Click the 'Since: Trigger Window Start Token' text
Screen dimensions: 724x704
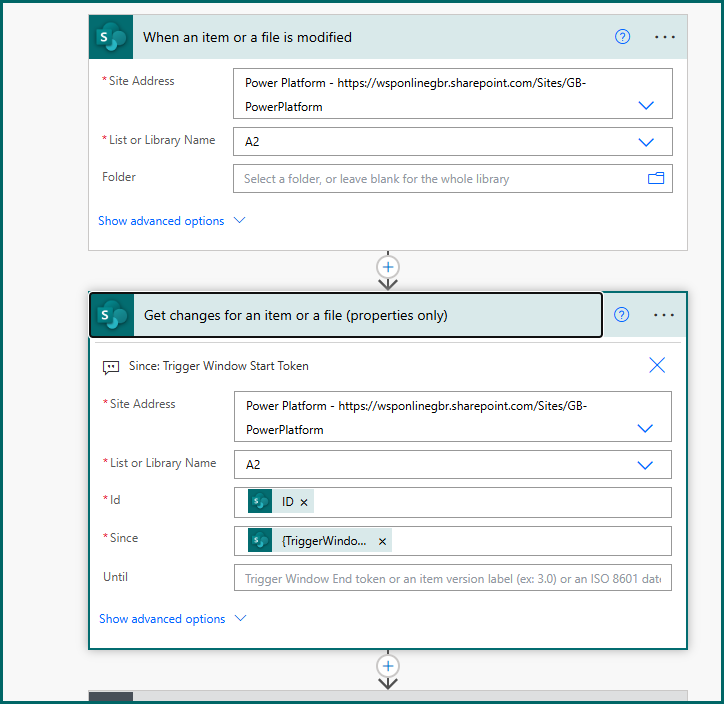coord(218,366)
